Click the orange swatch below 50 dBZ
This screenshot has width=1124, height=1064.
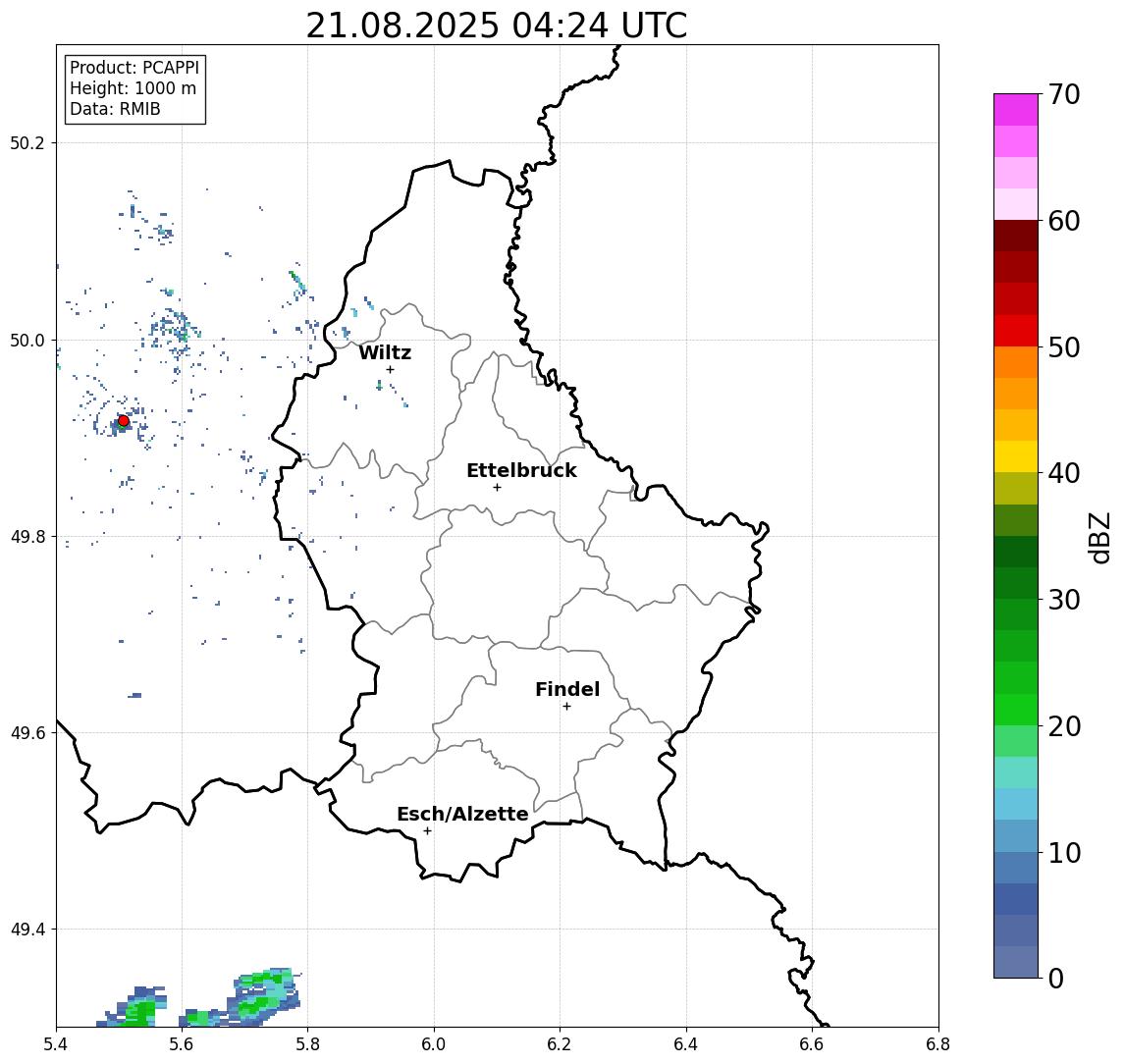(1016, 362)
